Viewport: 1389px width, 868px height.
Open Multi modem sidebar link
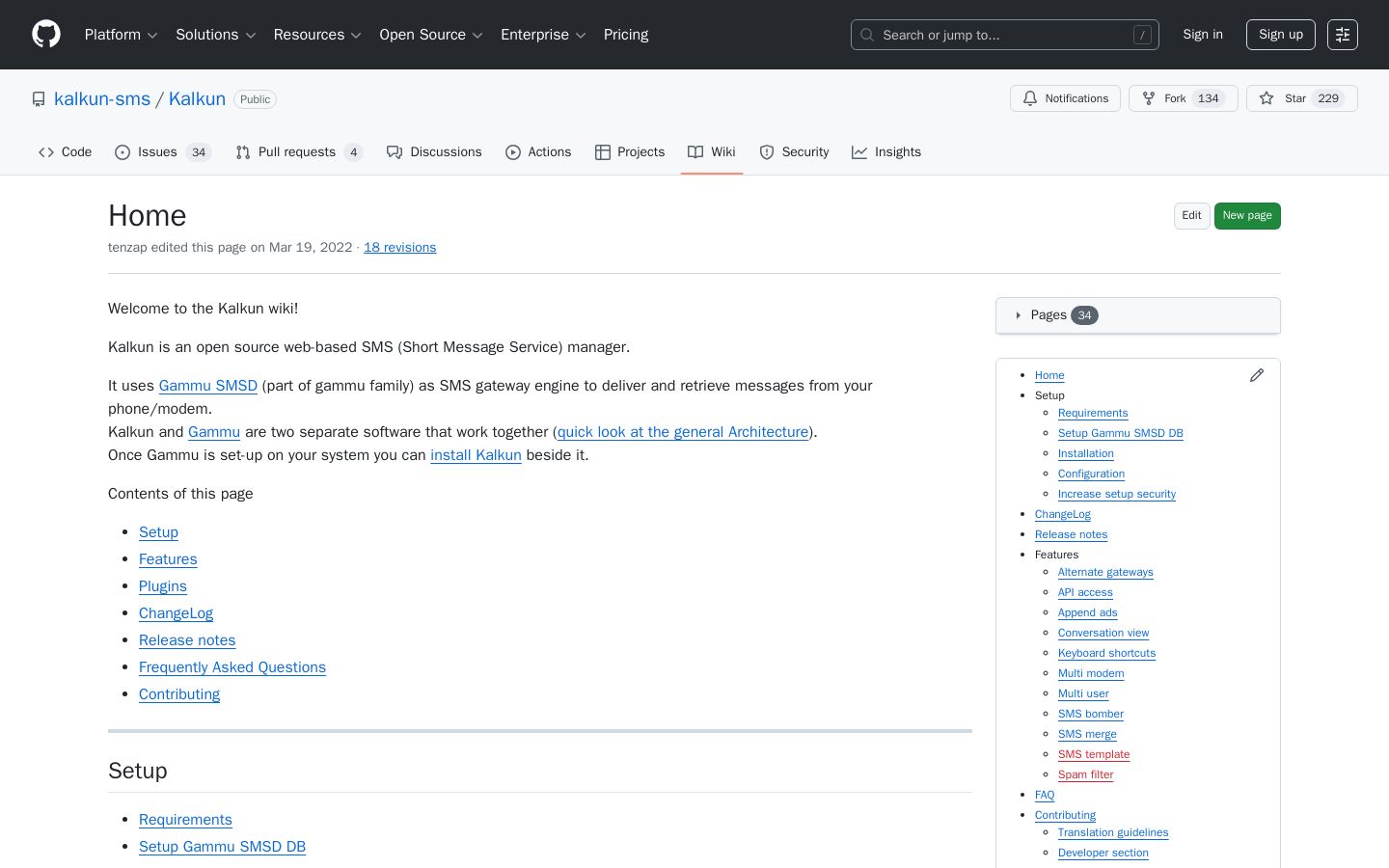pos(1091,673)
